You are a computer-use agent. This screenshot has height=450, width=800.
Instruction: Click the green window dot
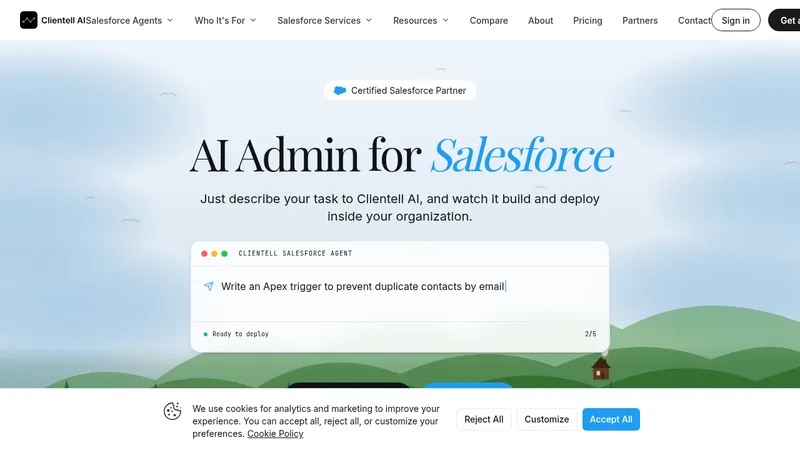pos(224,254)
